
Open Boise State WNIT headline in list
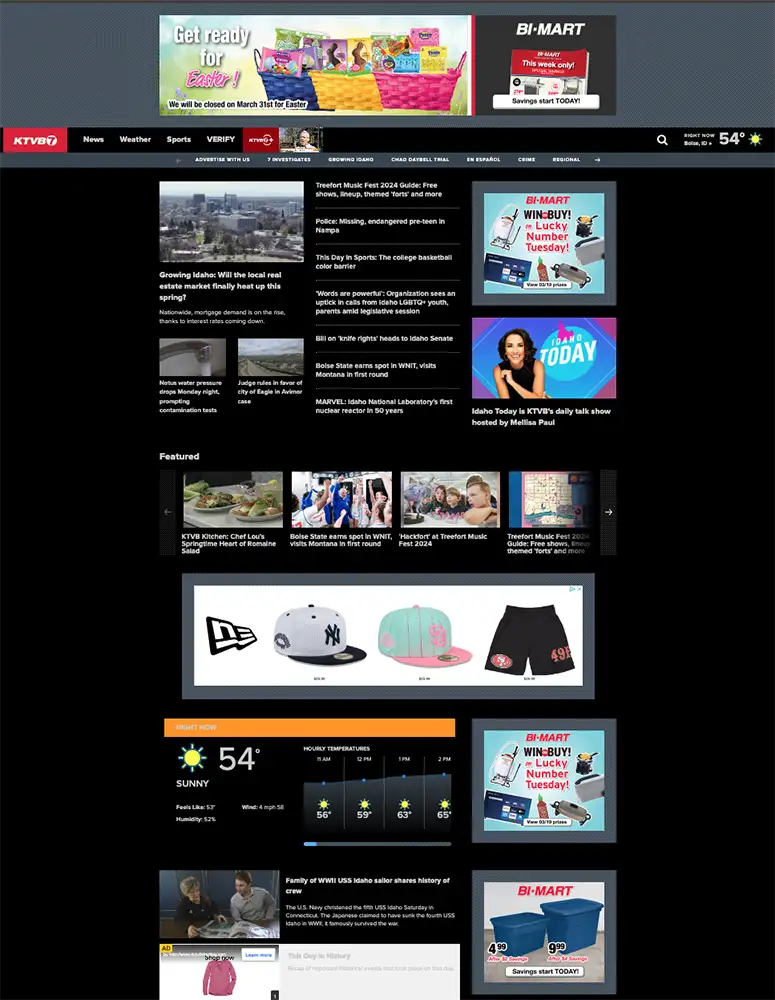click(376, 370)
